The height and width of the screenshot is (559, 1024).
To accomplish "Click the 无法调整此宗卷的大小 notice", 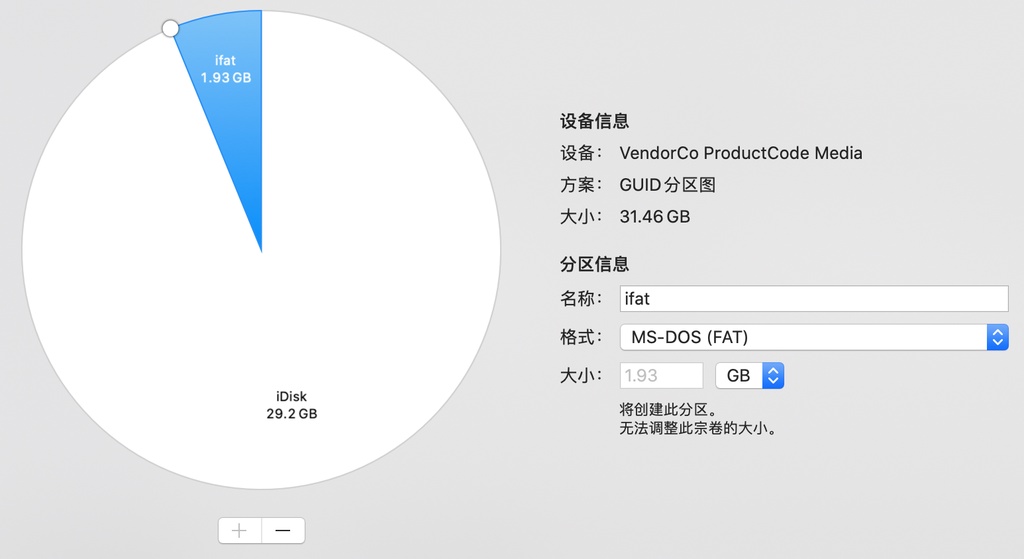I will click(x=698, y=429).
